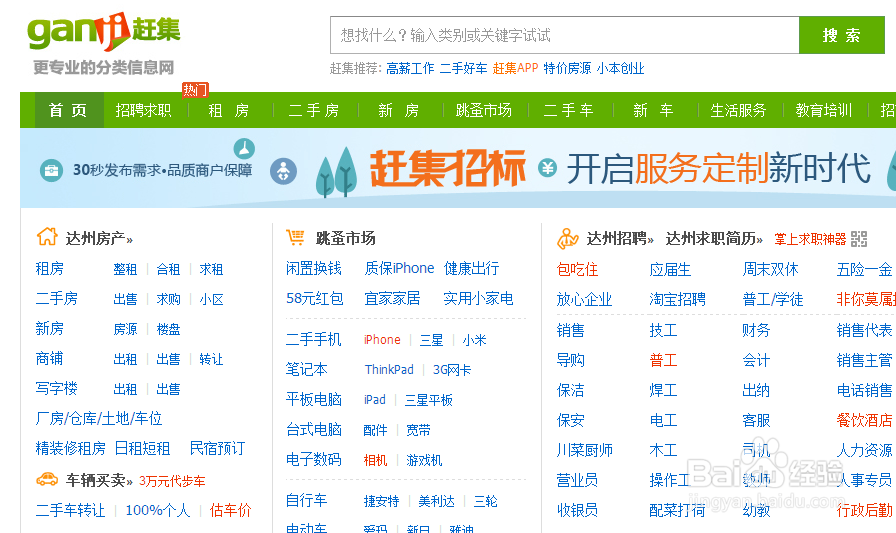Screen dimensions: 896x533
Task: Click the green 搜索 button
Action: tap(841, 35)
